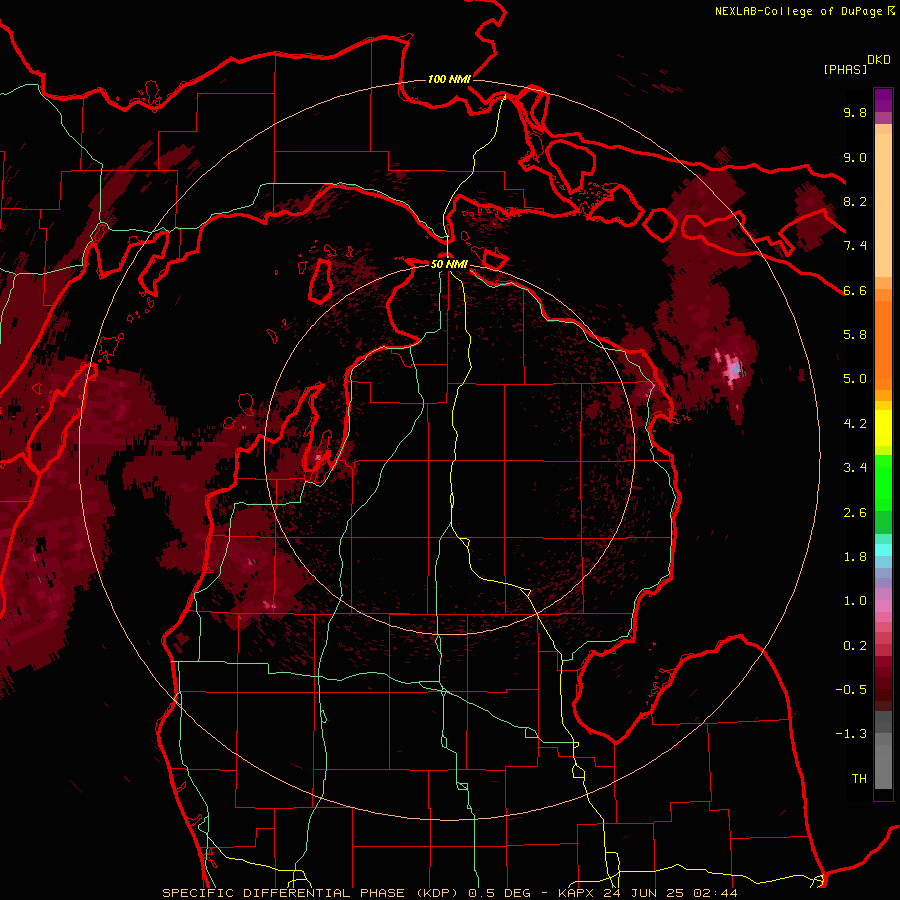Click the 9.8 value on the color scale
The image size is (900, 900).
(855, 112)
